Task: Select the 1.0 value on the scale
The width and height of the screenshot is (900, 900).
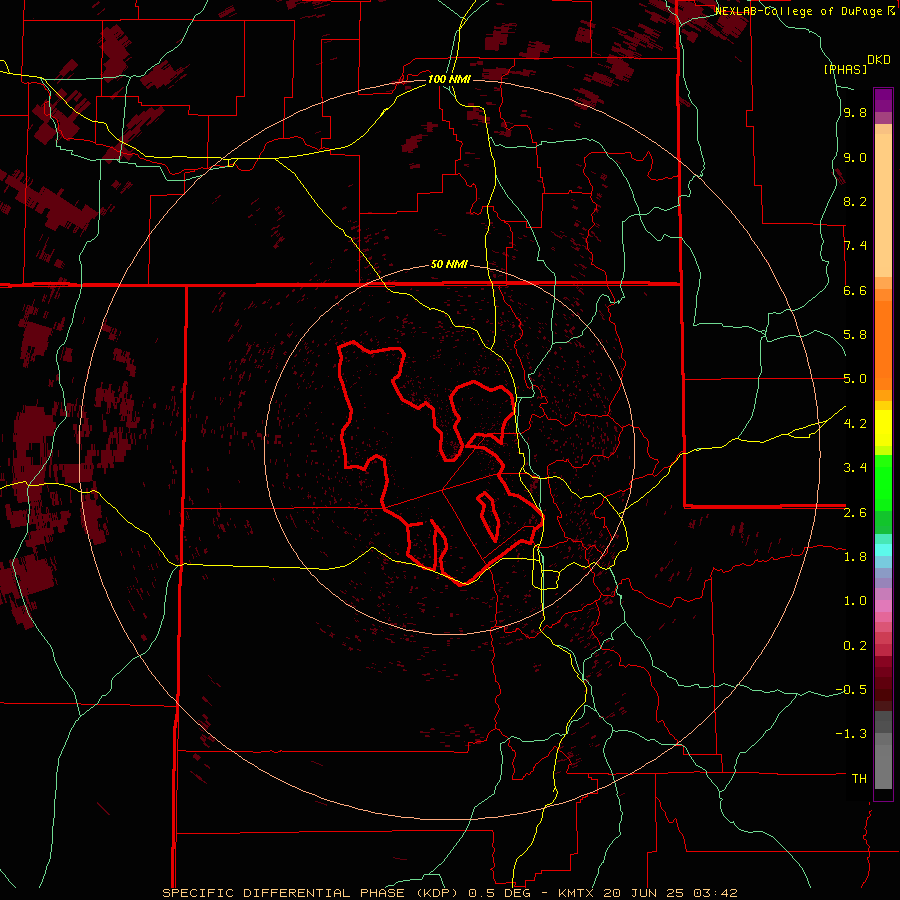Action: [855, 601]
